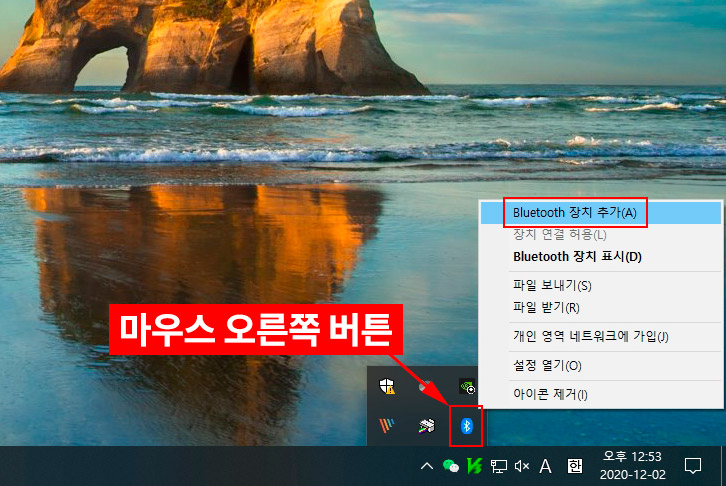Toggle the '한' Korean IME indicator
The image size is (726, 486).
coord(575,466)
